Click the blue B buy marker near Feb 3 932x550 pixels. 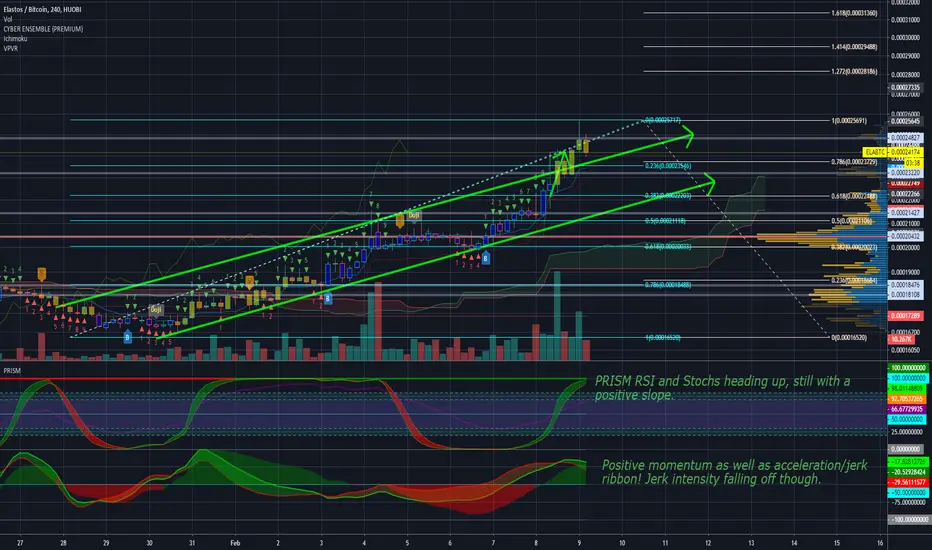point(328,299)
